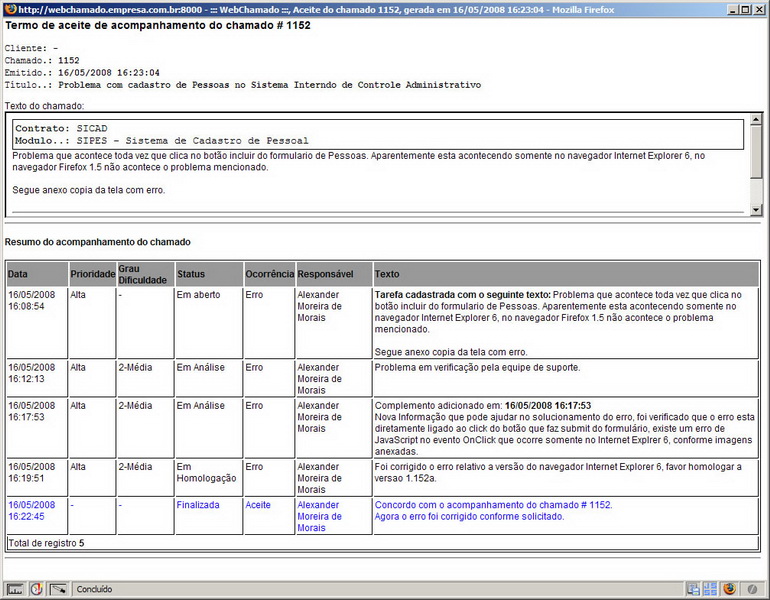
Task: Open the Finalizada status link
Action: [x=198, y=505]
